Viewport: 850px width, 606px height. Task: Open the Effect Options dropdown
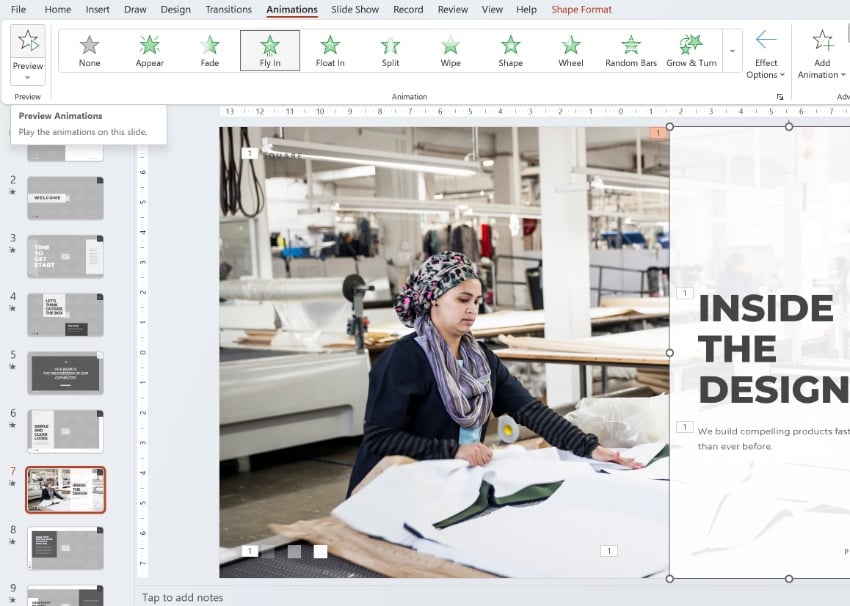click(766, 68)
